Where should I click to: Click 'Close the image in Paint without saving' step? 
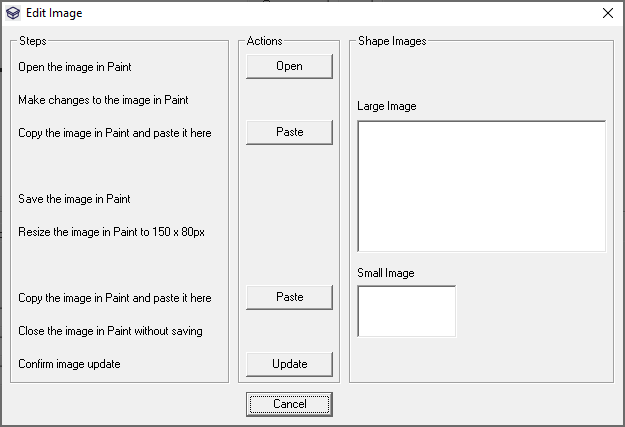[x=110, y=331]
